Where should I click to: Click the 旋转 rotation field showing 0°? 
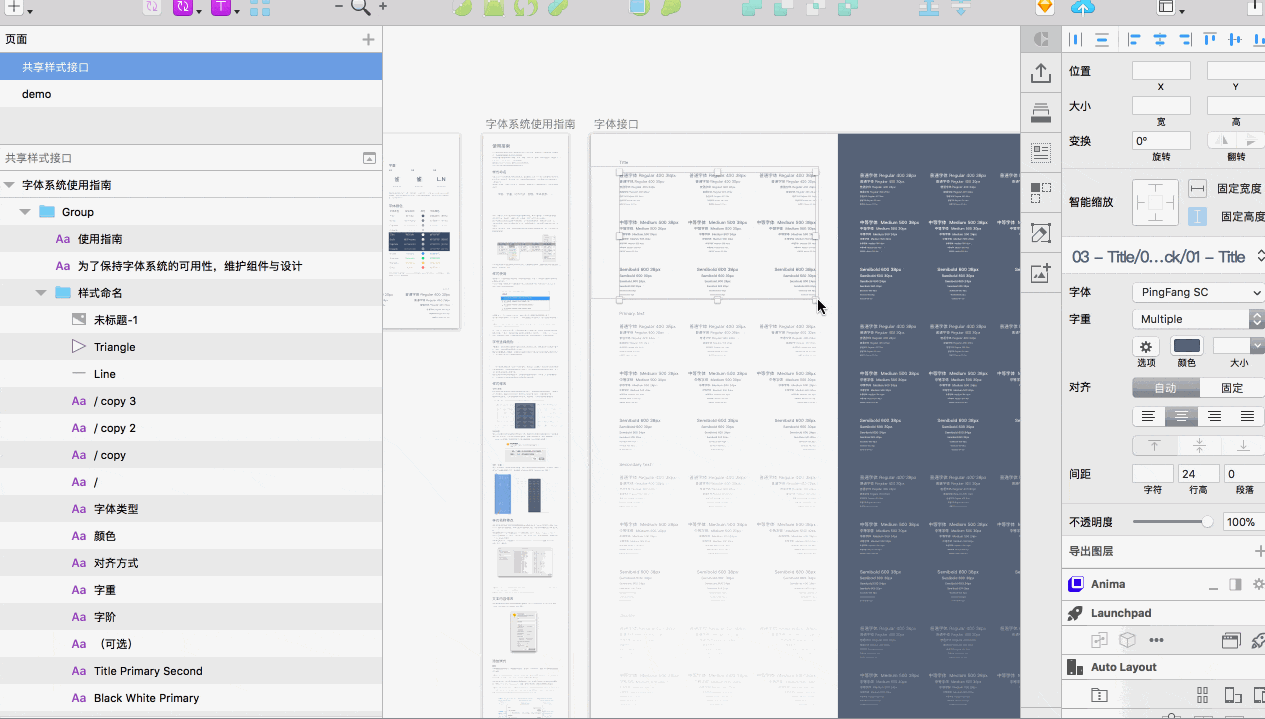pyautogui.click(x=1161, y=141)
